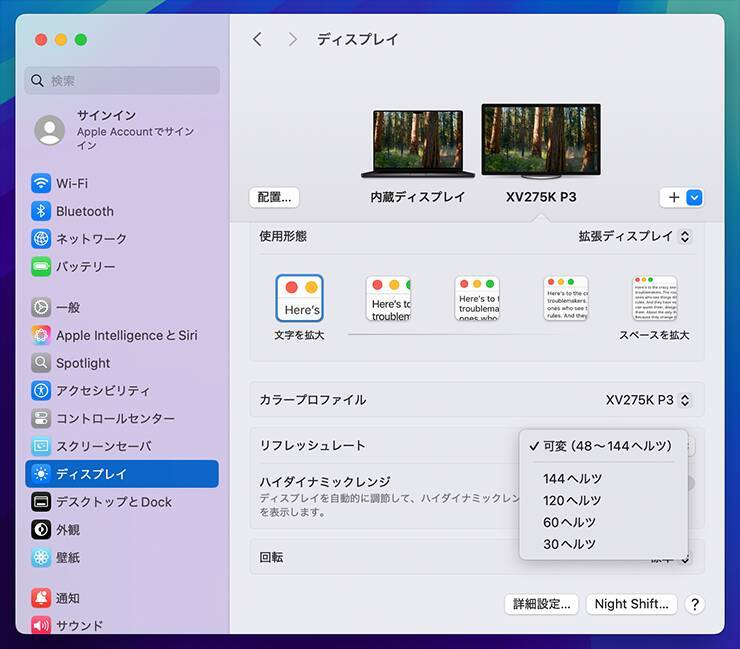Click the 検索 search field

point(125,81)
